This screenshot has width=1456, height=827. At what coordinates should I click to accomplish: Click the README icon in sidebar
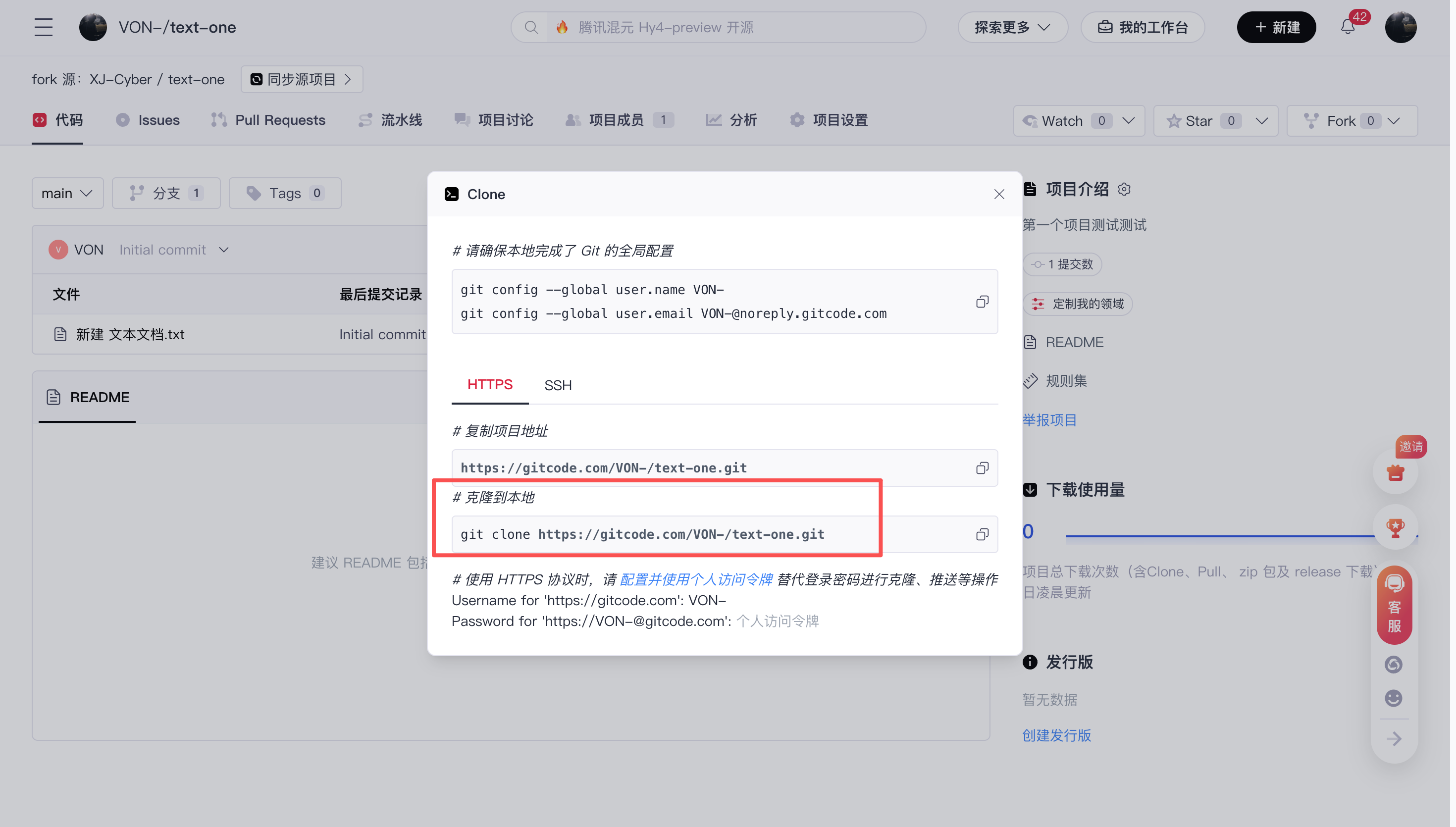point(1030,343)
